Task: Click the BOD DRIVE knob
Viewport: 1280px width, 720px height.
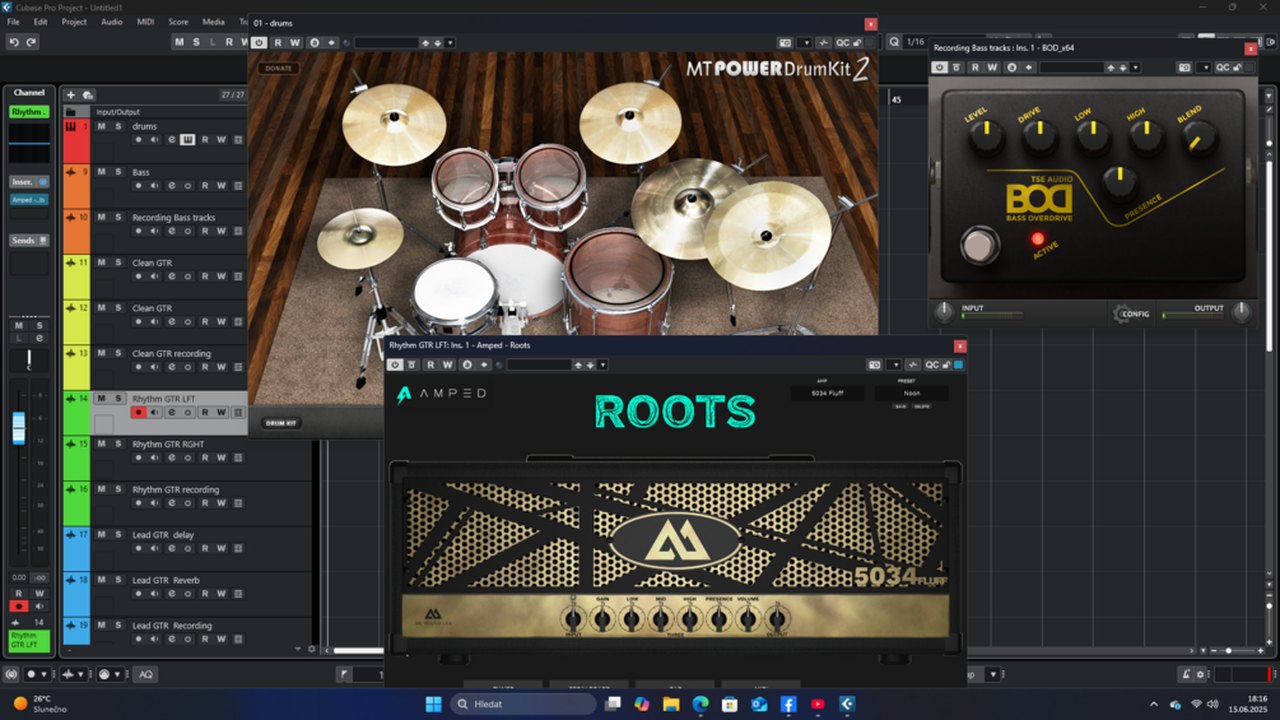Action: 1040,135
